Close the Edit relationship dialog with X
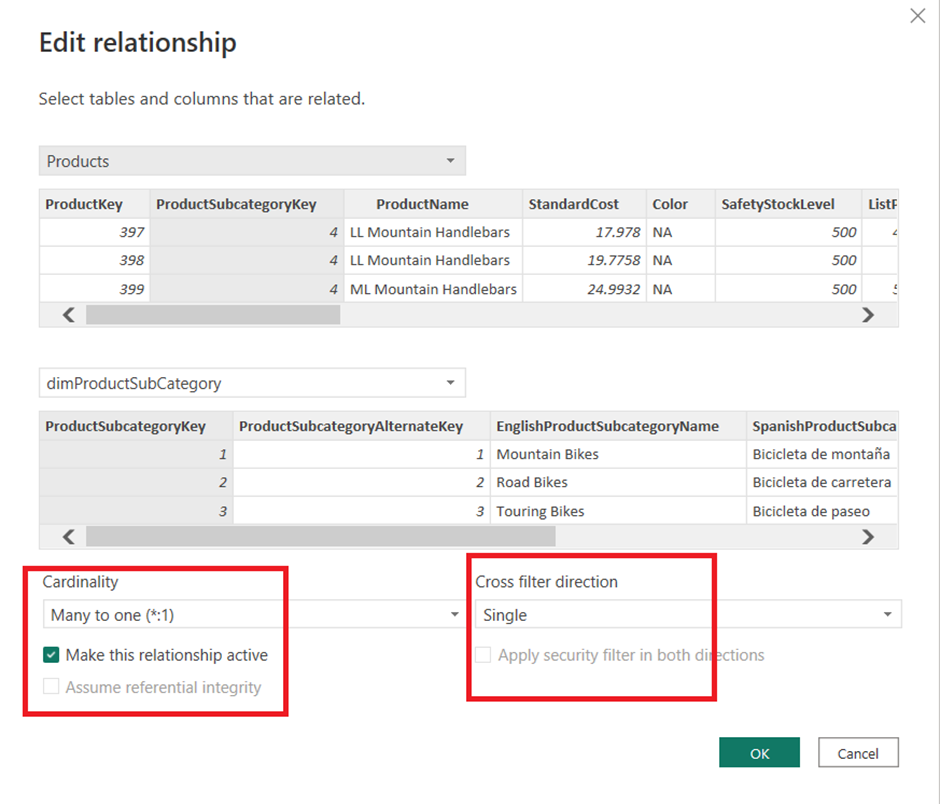Image resolution: width=940 pixels, height=804 pixels. coord(916,16)
